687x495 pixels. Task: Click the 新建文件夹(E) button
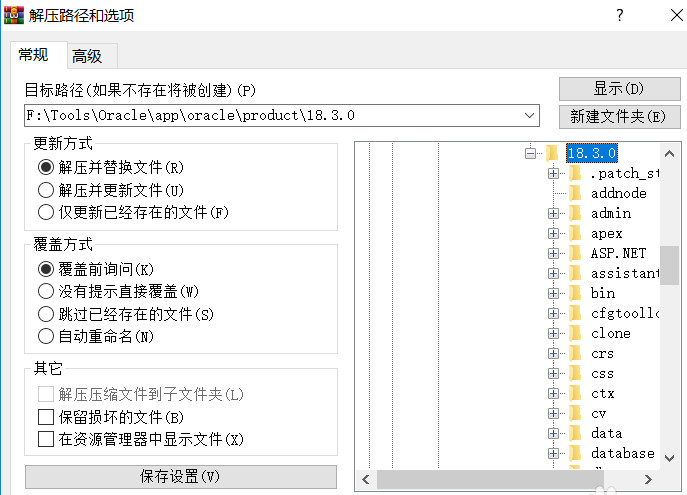[x=617, y=116]
